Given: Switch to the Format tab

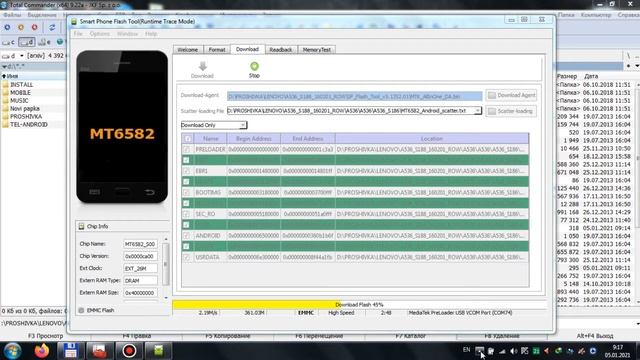Looking at the screenshot, I should click(x=217, y=49).
